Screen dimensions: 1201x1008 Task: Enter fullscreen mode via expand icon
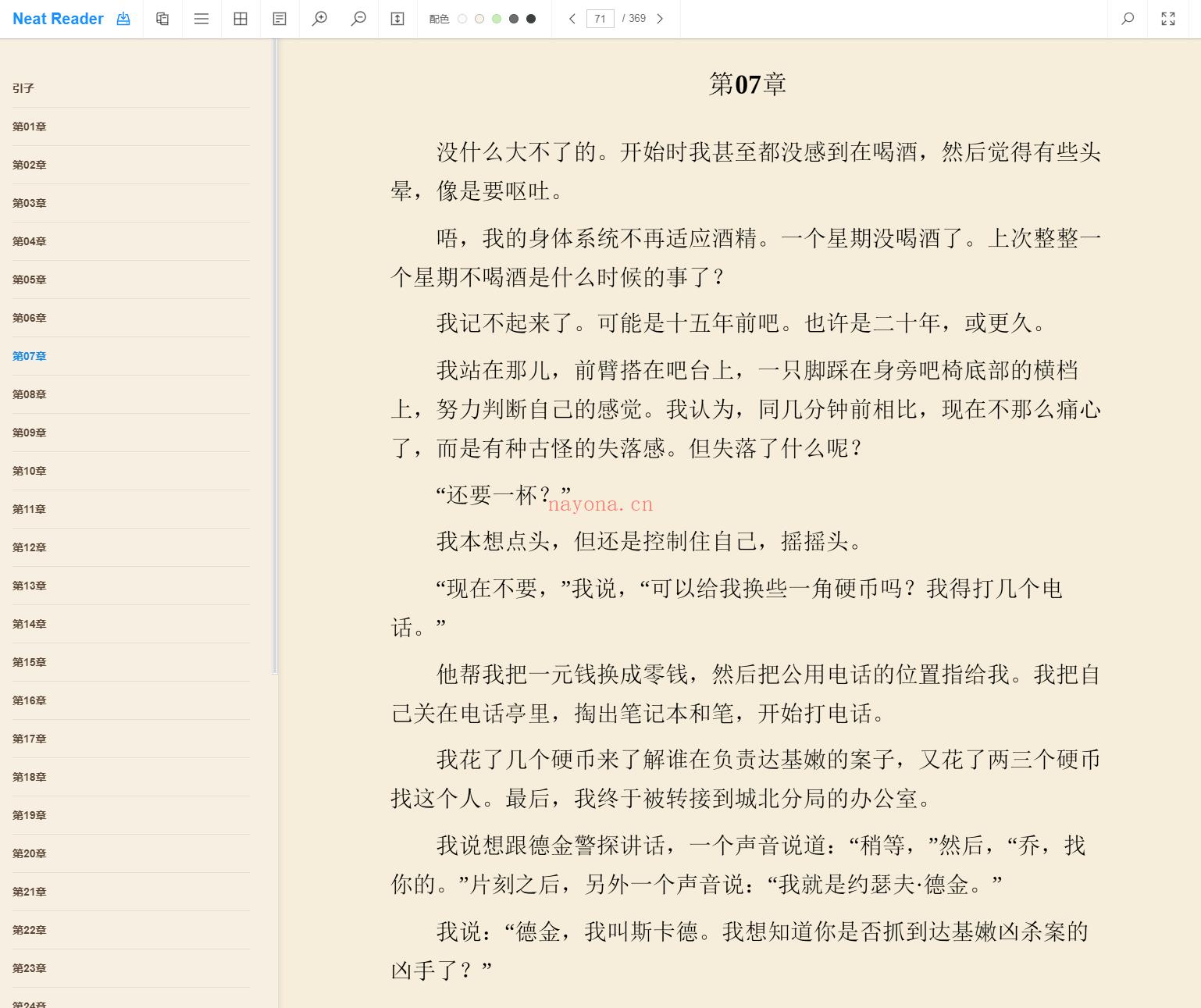1168,19
